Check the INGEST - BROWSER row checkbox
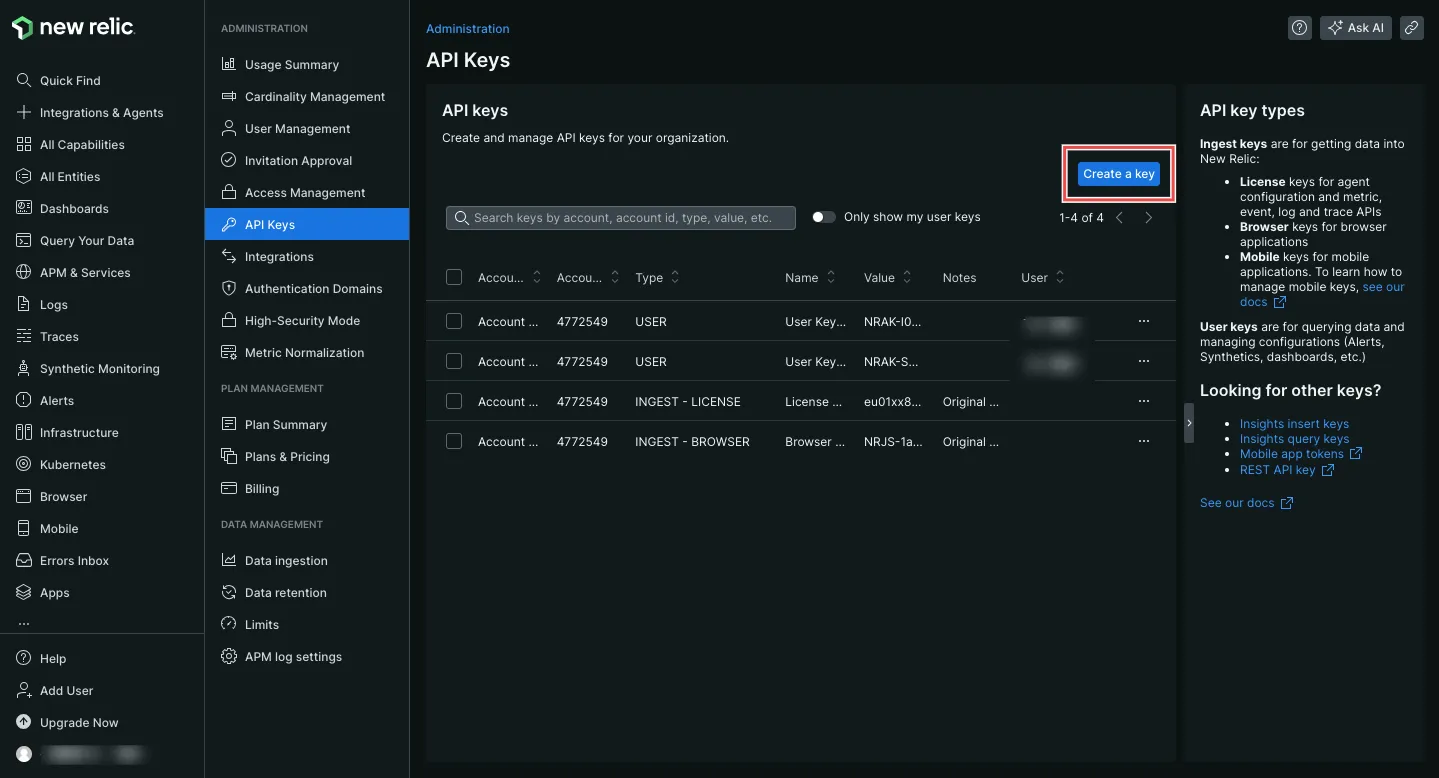The width and height of the screenshot is (1439, 778). [454, 441]
